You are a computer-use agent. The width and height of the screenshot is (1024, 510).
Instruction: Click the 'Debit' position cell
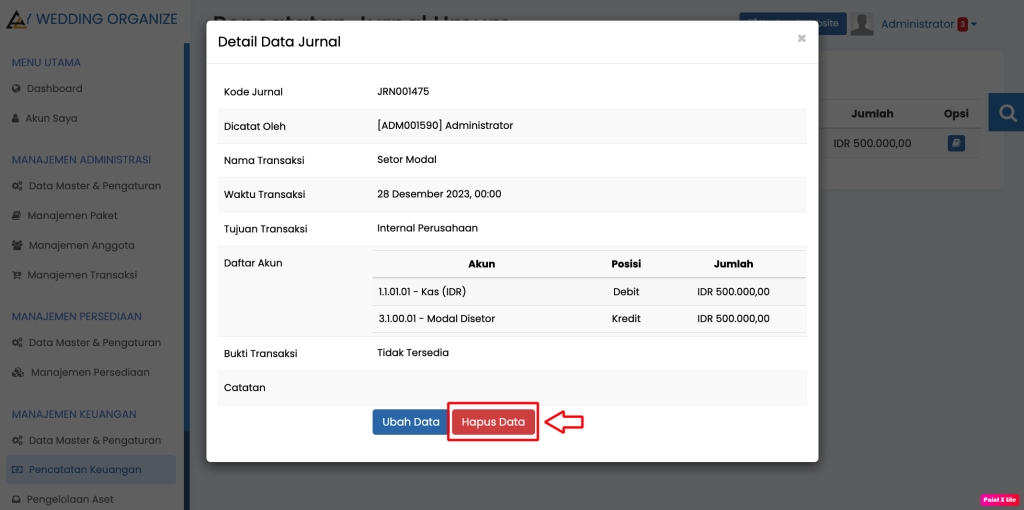pos(626,292)
